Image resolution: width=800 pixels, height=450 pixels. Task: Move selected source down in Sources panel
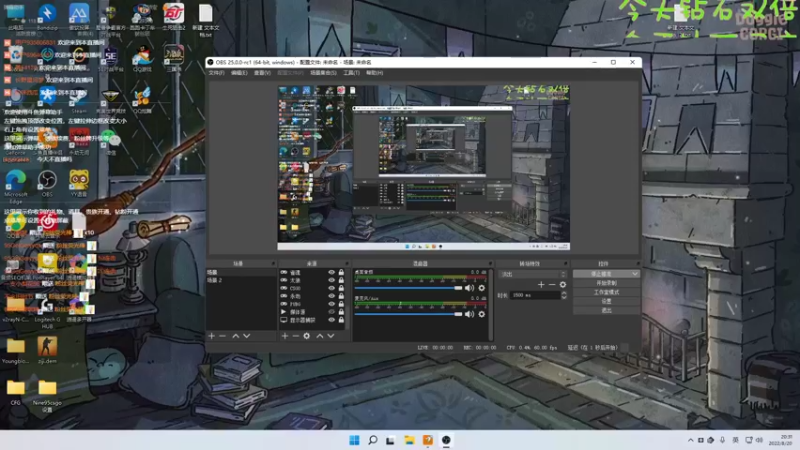(x=331, y=336)
